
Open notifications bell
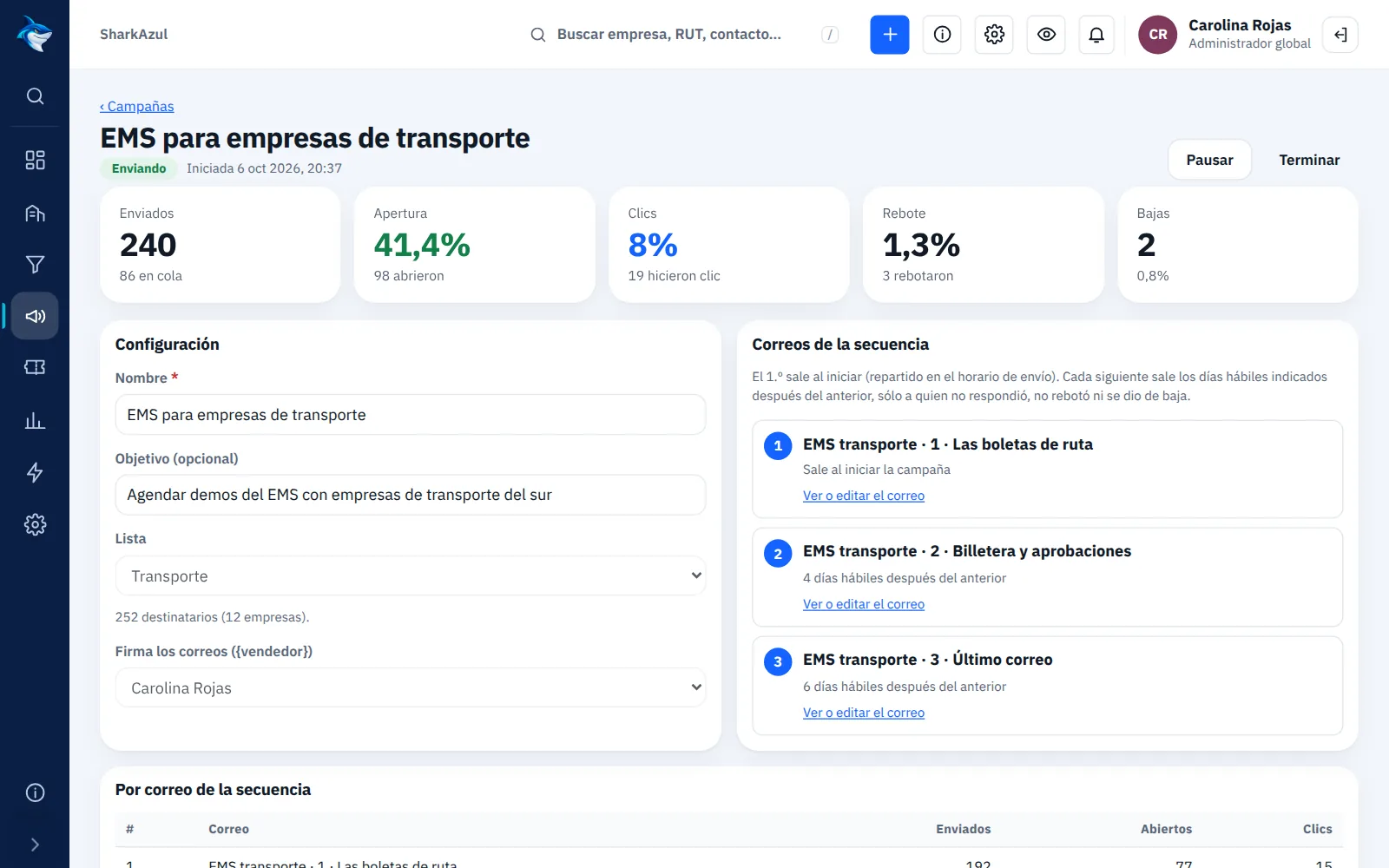1096,35
